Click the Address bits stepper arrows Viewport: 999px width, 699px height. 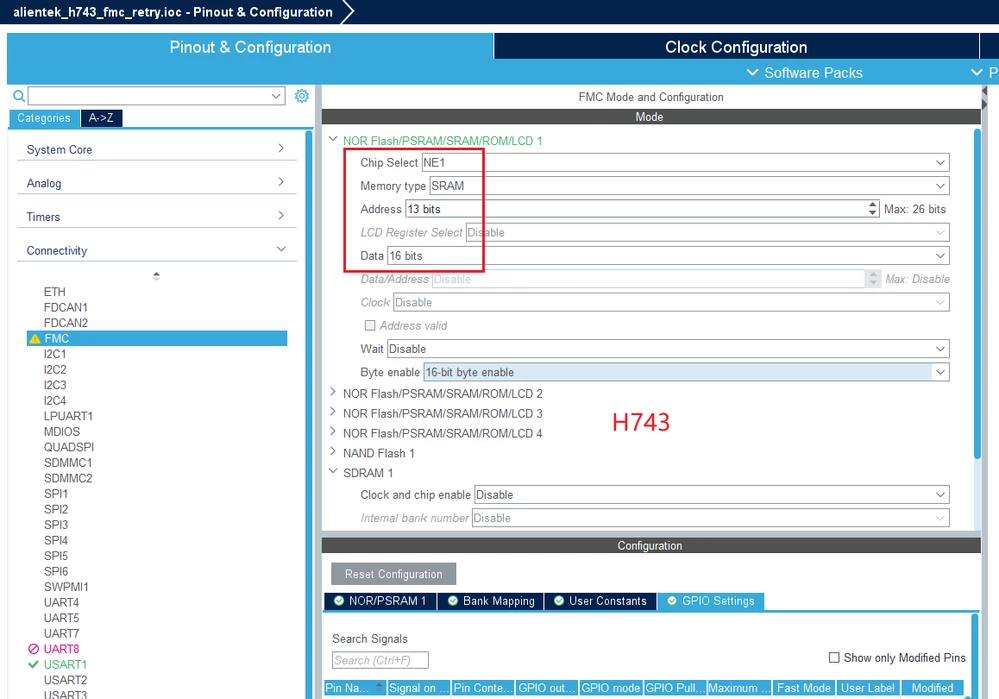pyautogui.click(x=872, y=208)
